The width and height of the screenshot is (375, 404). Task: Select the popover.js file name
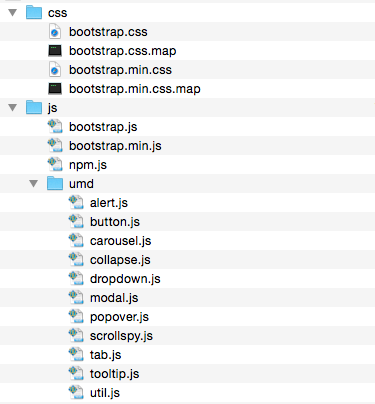(x=119, y=317)
